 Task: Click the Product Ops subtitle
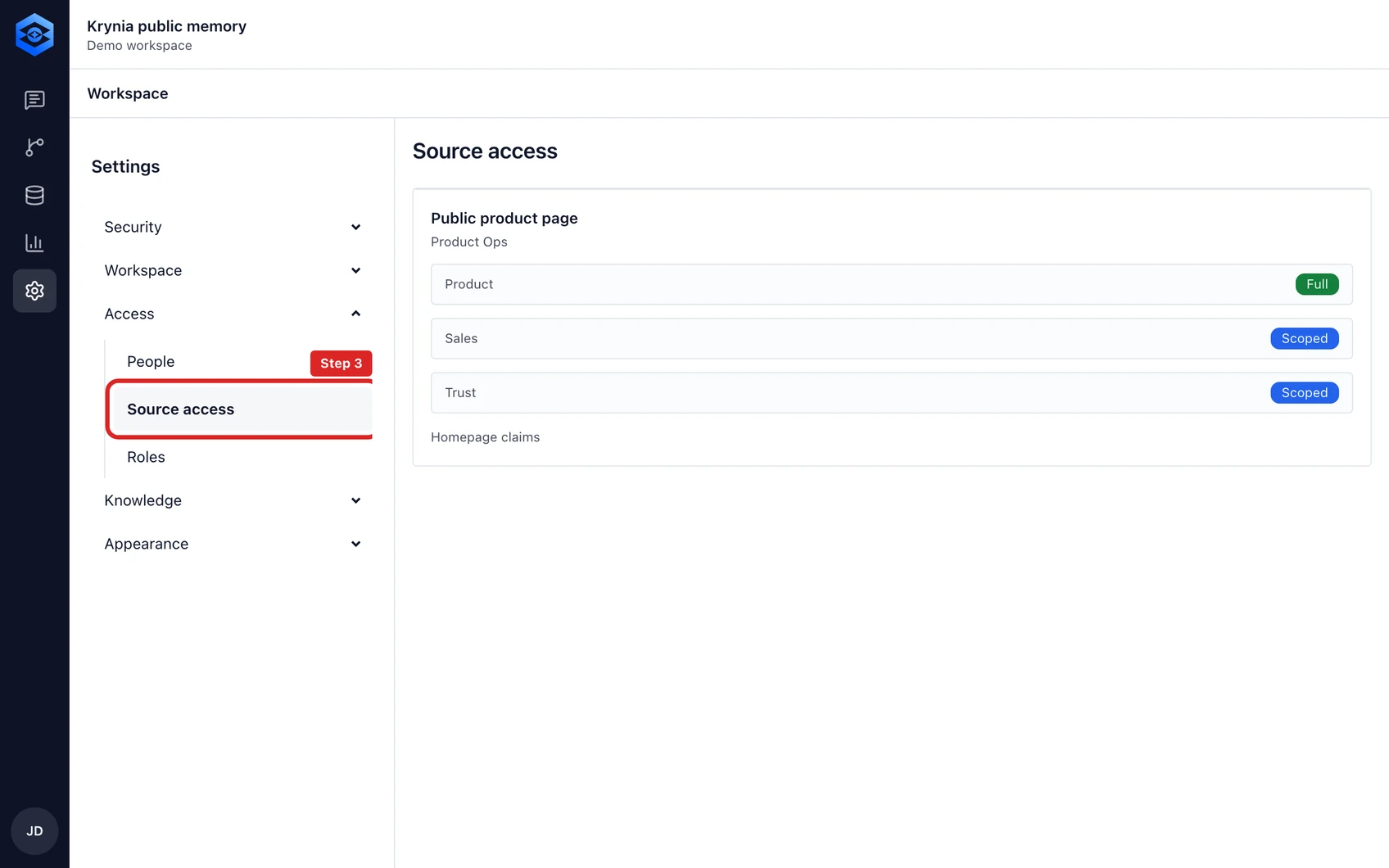[469, 242]
